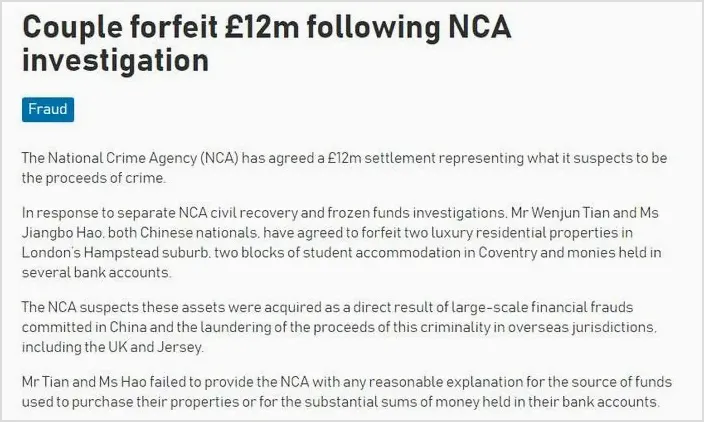The image size is (704, 422).
Task: Click the word 'investigation' in the headline
Action: [x=115, y=61]
